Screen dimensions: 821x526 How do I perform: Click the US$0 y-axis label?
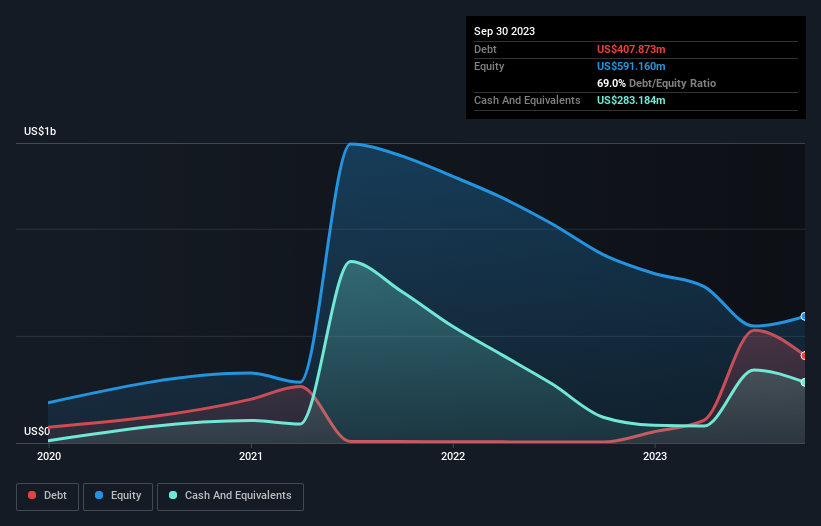click(x=37, y=431)
